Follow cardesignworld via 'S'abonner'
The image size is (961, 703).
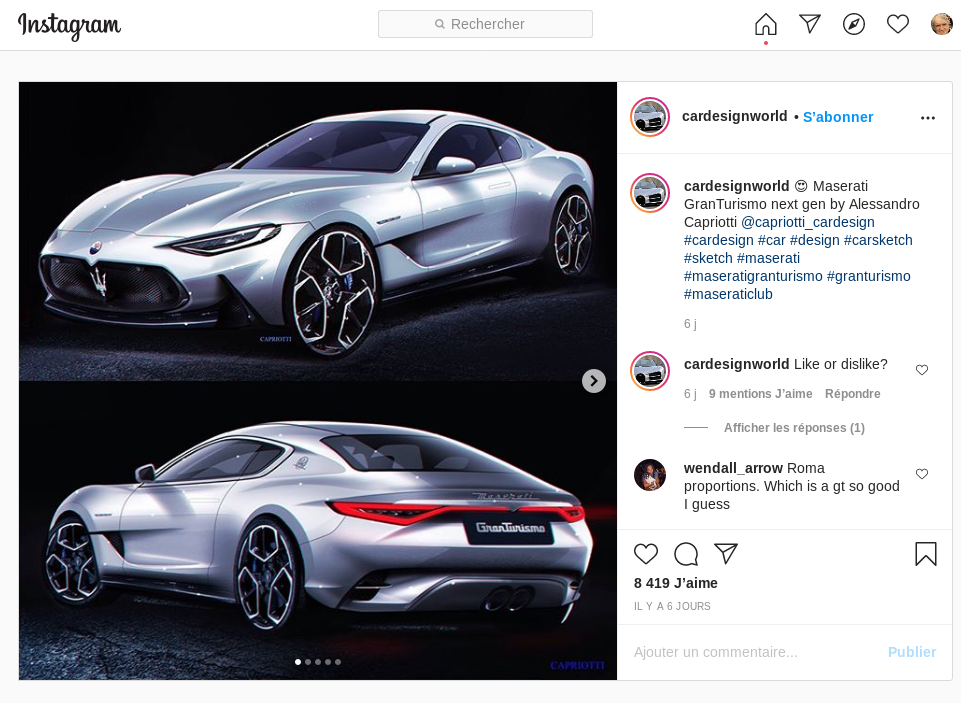click(838, 117)
